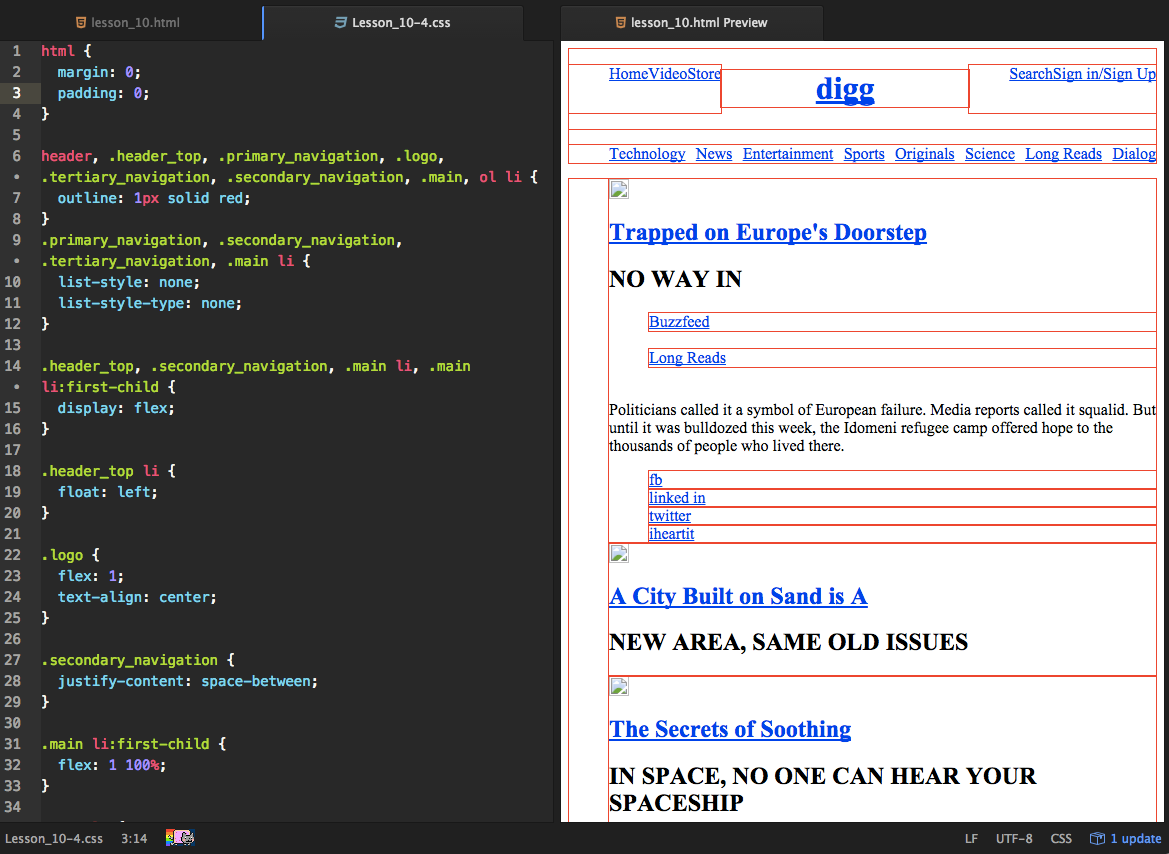Open the Video link in preview
This screenshot has height=854, width=1169.
[x=667, y=74]
